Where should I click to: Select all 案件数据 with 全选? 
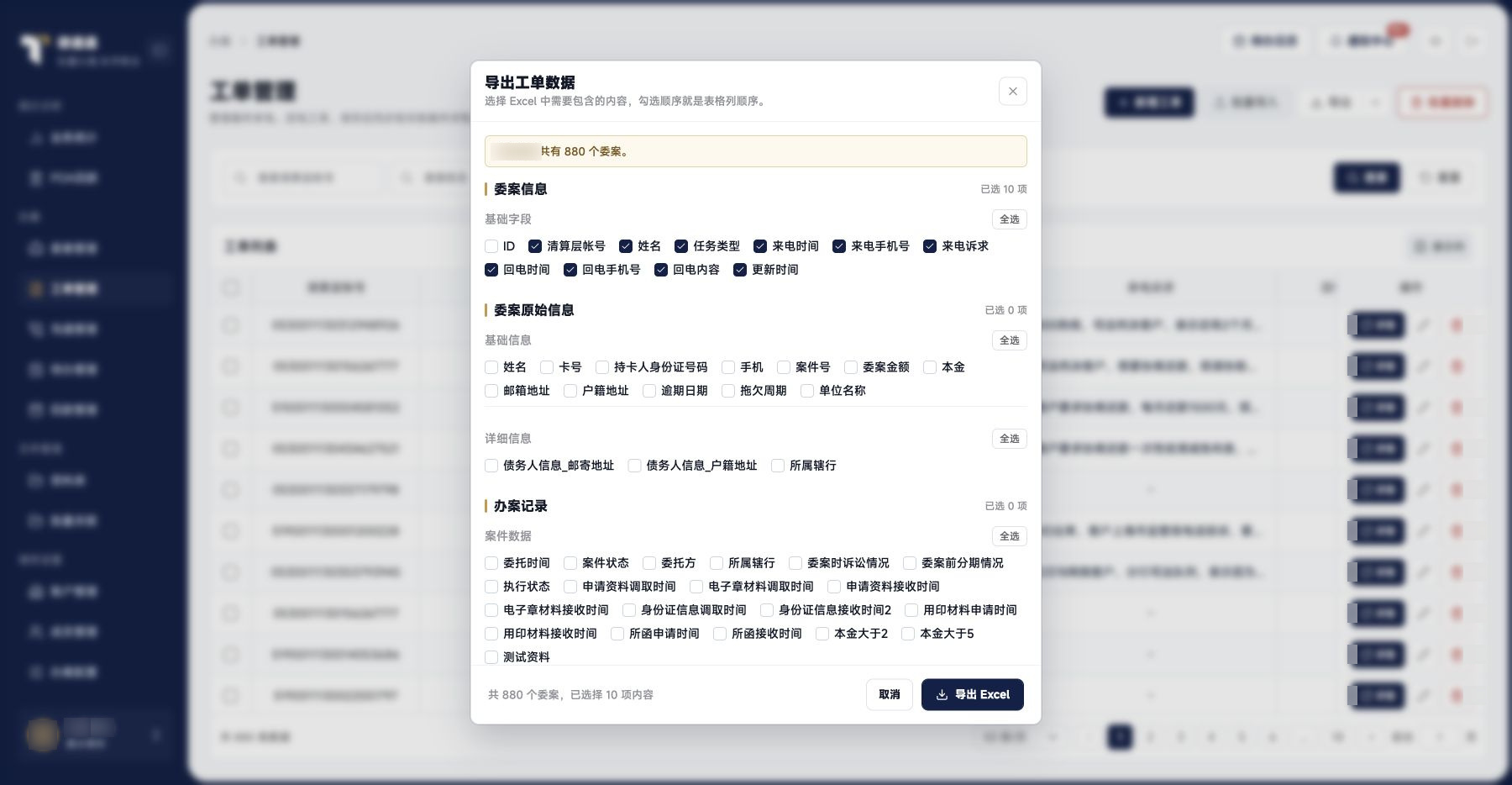click(1010, 536)
